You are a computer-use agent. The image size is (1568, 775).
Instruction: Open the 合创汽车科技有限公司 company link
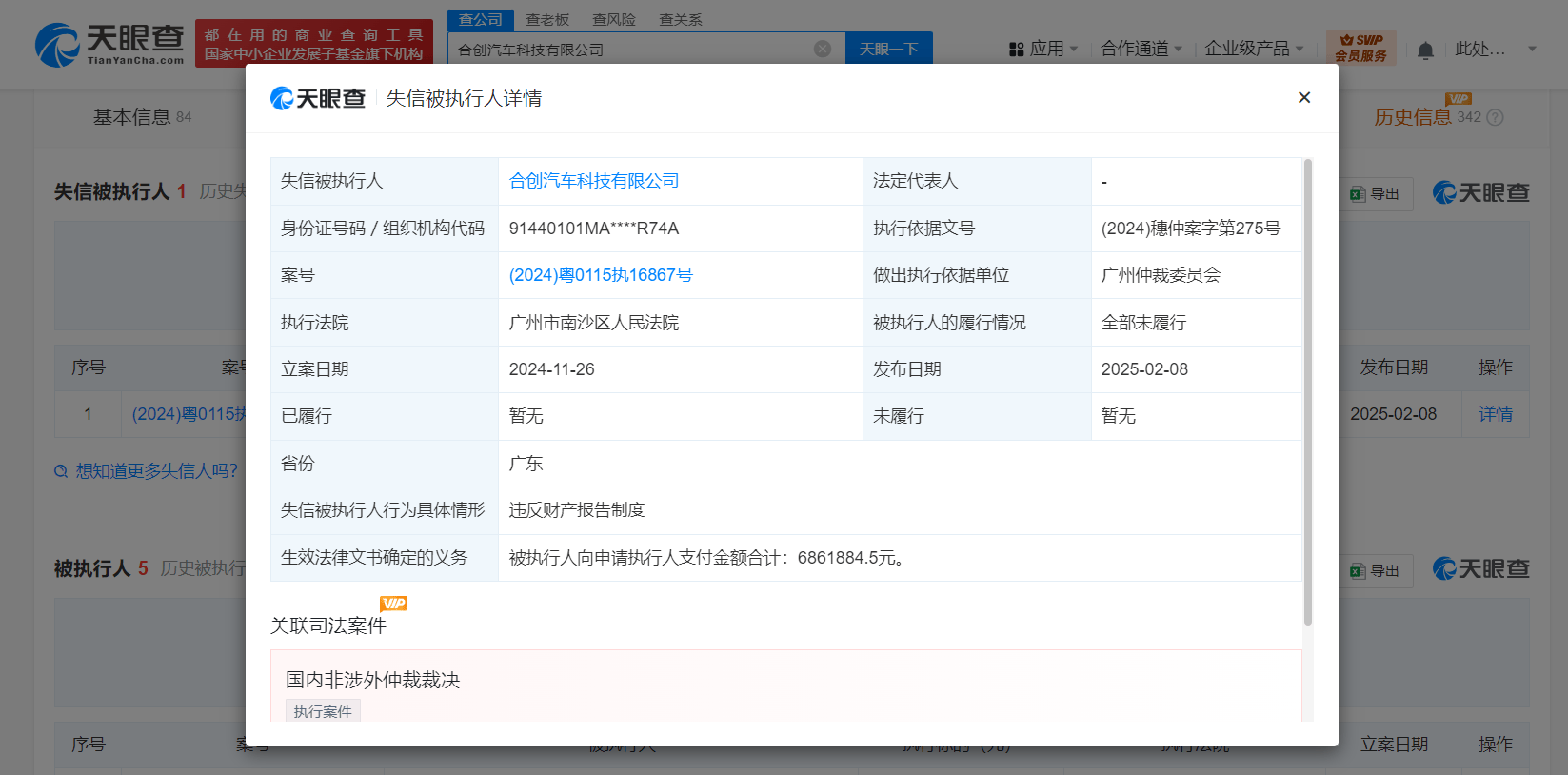click(594, 181)
